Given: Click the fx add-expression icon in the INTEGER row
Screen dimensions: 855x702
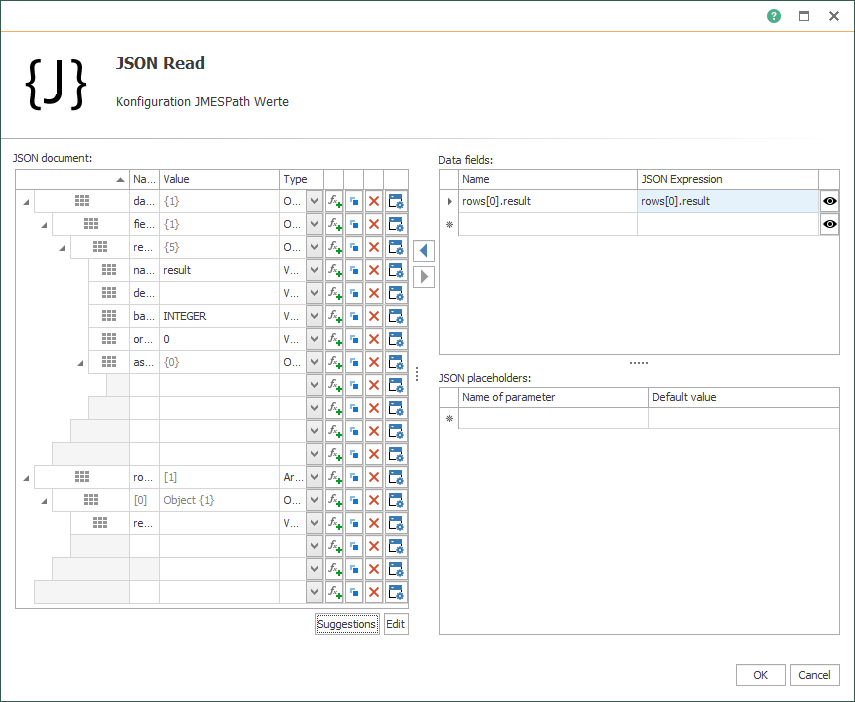Looking at the screenshot, I should click(334, 316).
